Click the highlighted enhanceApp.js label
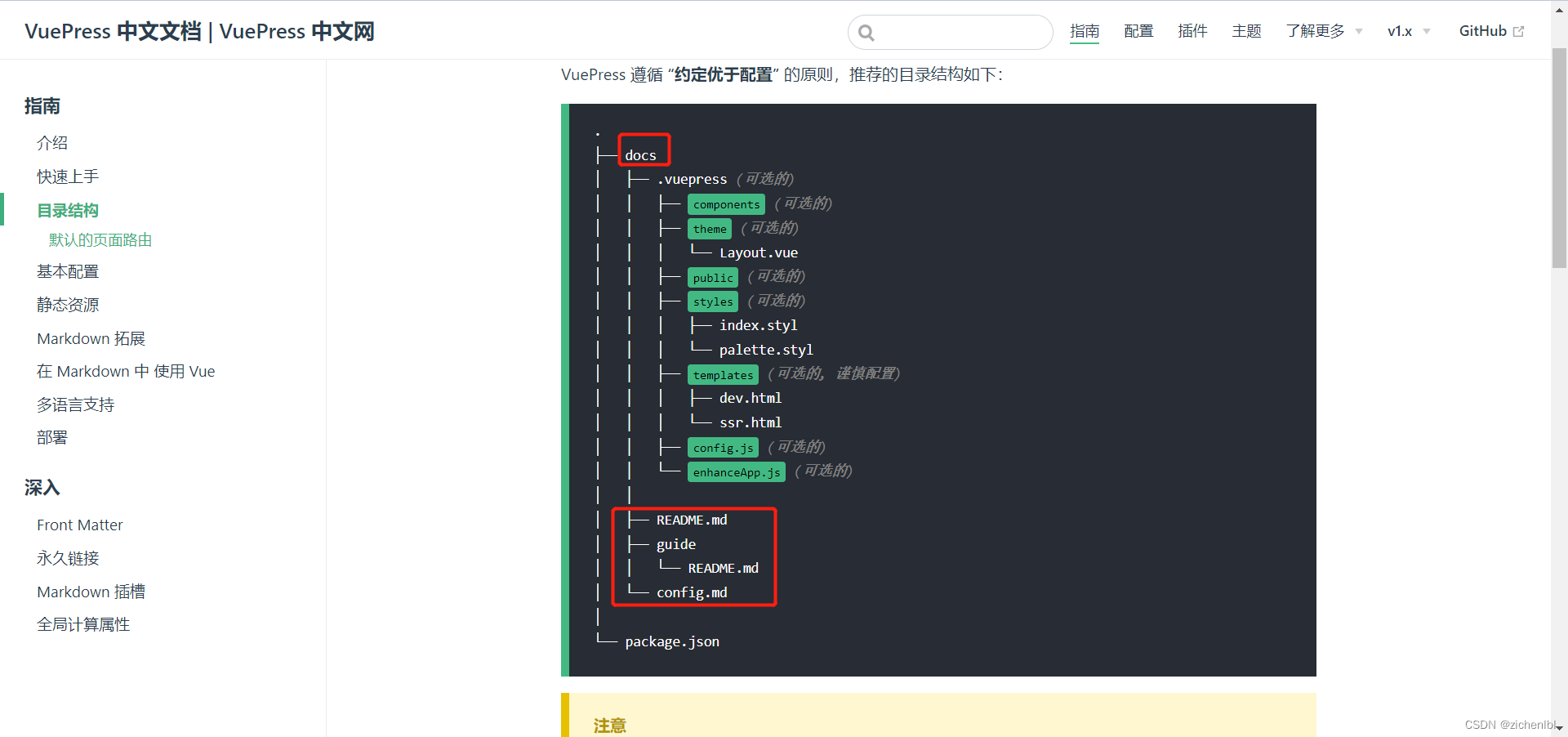Viewport: 1568px width, 737px height. pyautogui.click(x=737, y=472)
